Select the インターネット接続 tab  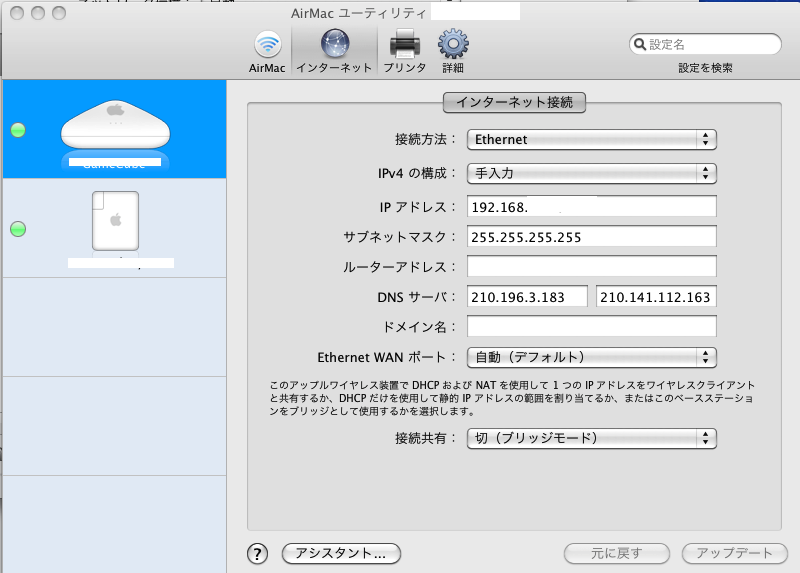pyautogui.click(x=514, y=102)
